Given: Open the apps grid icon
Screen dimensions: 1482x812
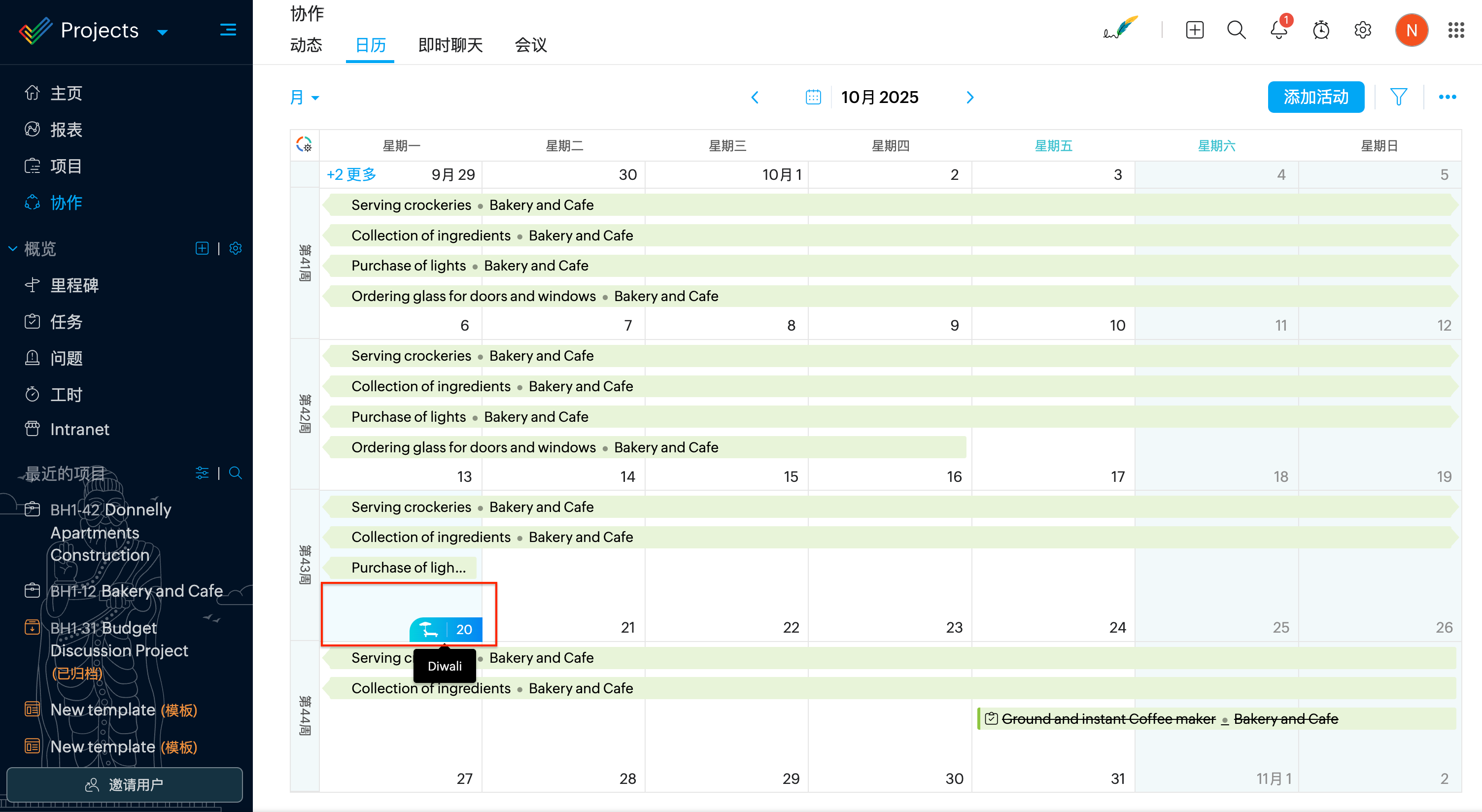Looking at the screenshot, I should (x=1456, y=31).
